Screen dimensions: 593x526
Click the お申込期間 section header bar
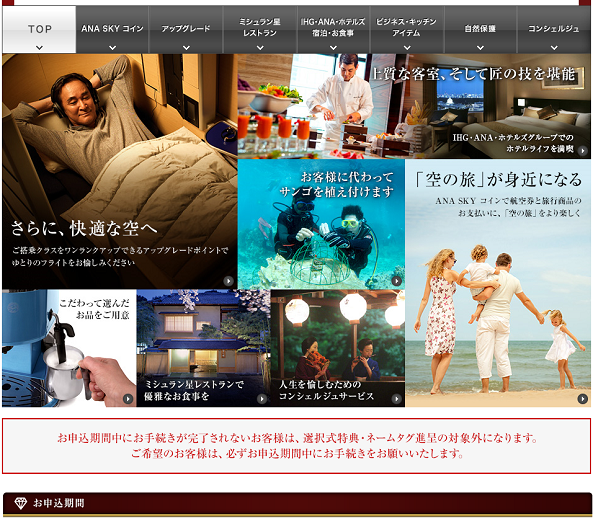(297, 504)
